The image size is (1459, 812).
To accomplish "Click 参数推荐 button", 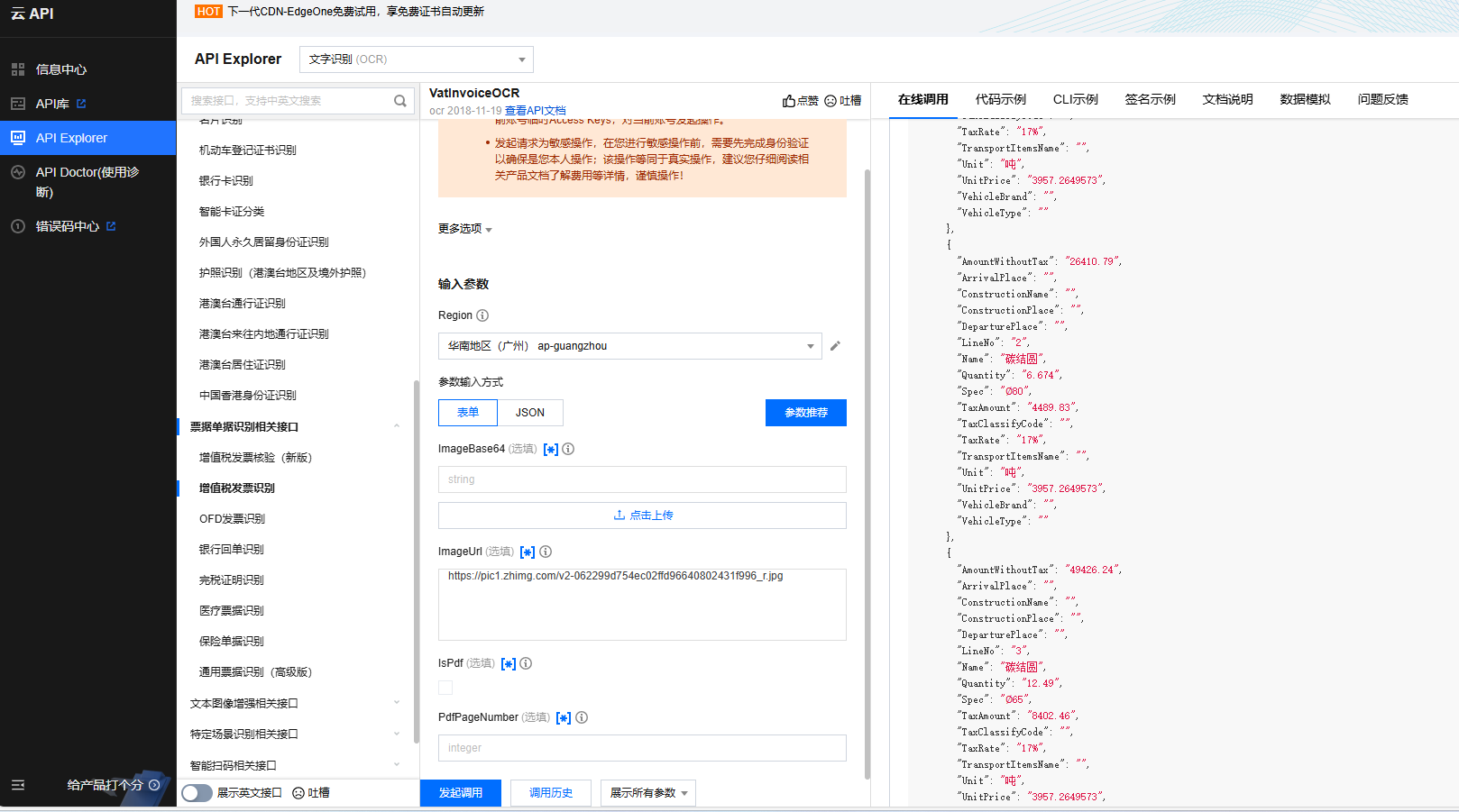I will point(806,413).
